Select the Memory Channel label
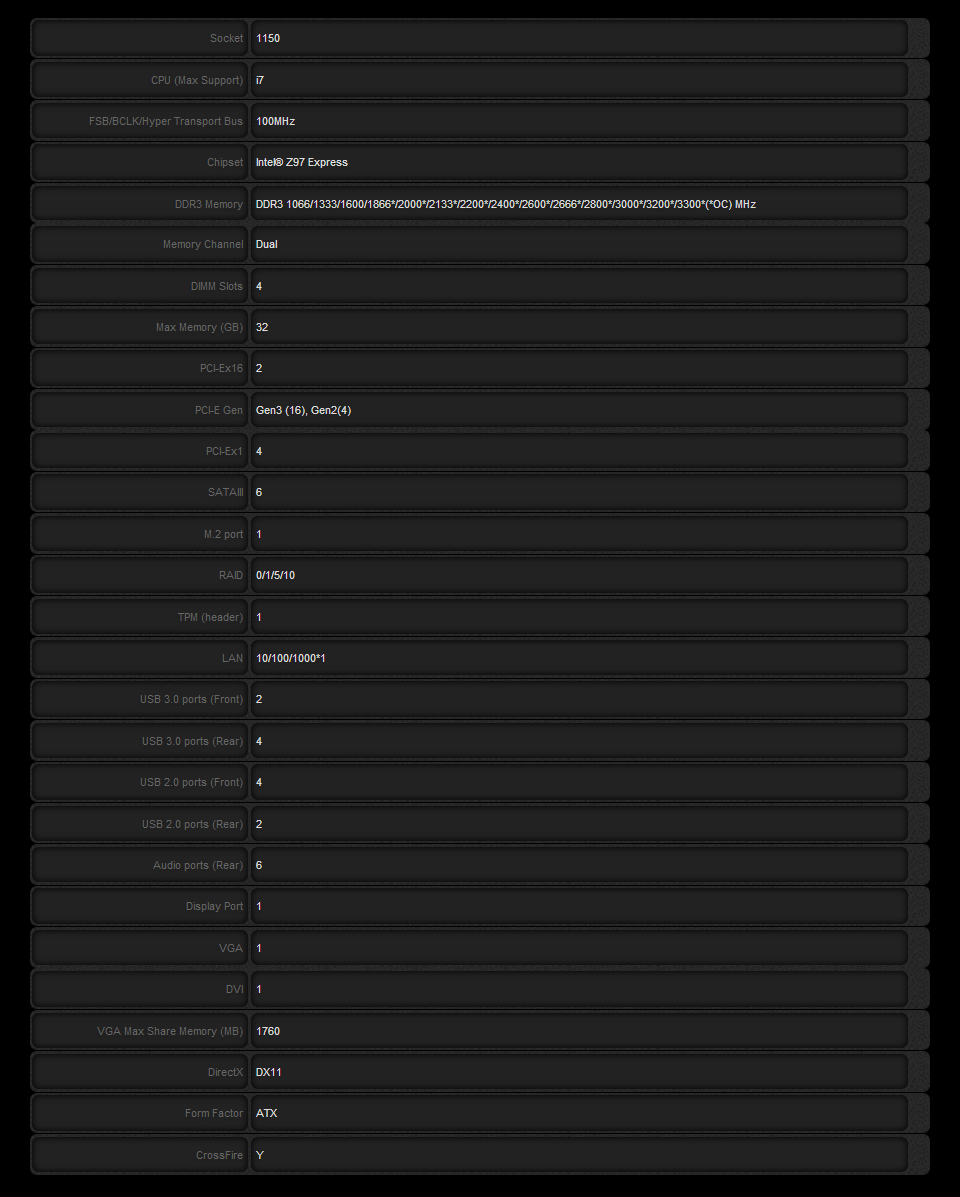 tap(203, 245)
